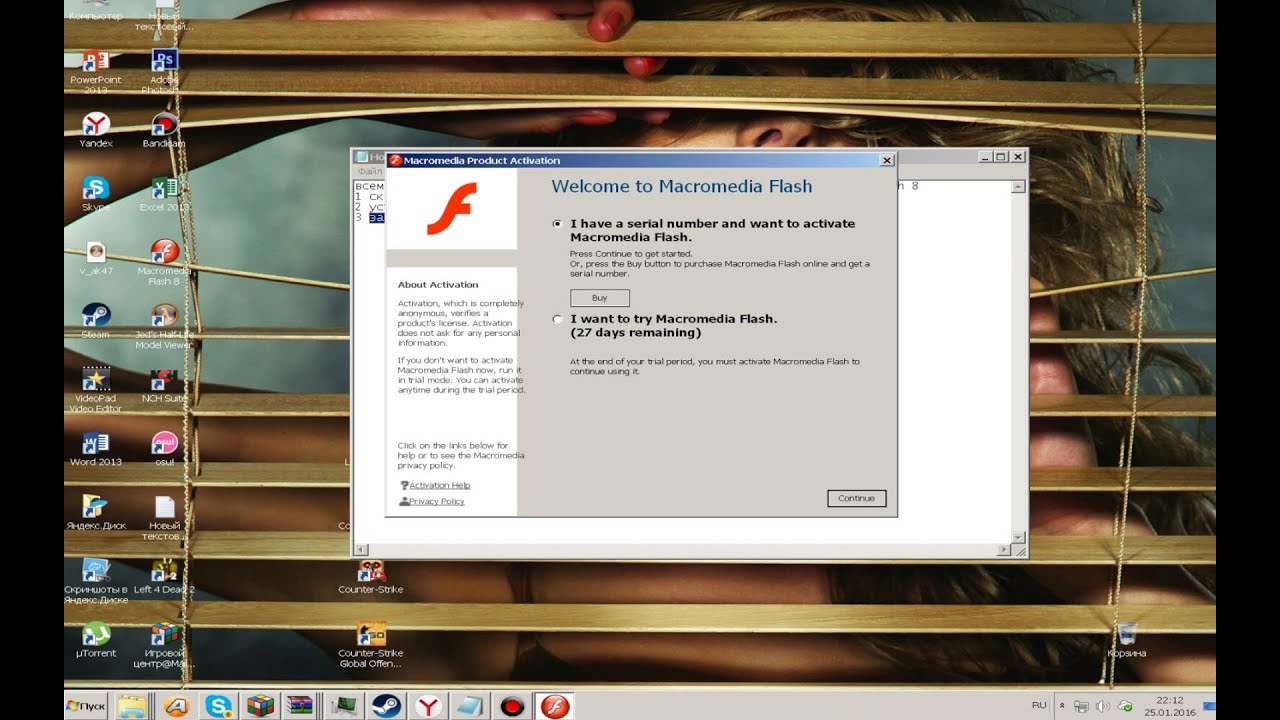The image size is (1280, 720).
Task: Launch Yandex browser desktop icon
Action: tap(96, 130)
